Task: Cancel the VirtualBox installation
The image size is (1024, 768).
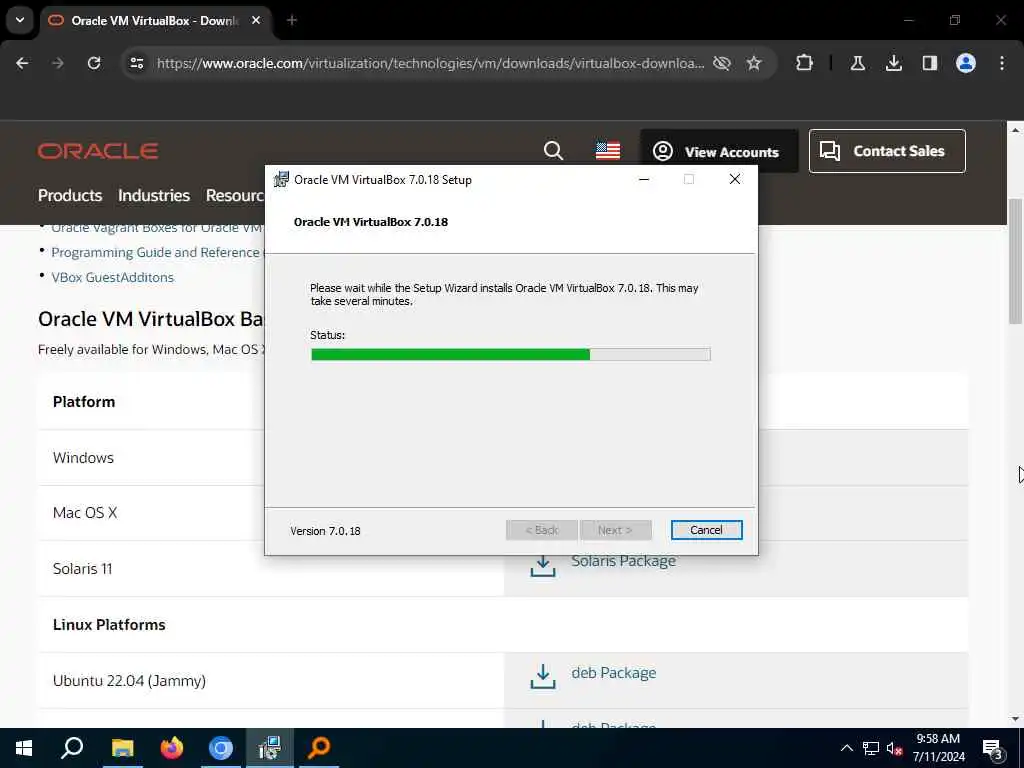Action: (x=706, y=530)
